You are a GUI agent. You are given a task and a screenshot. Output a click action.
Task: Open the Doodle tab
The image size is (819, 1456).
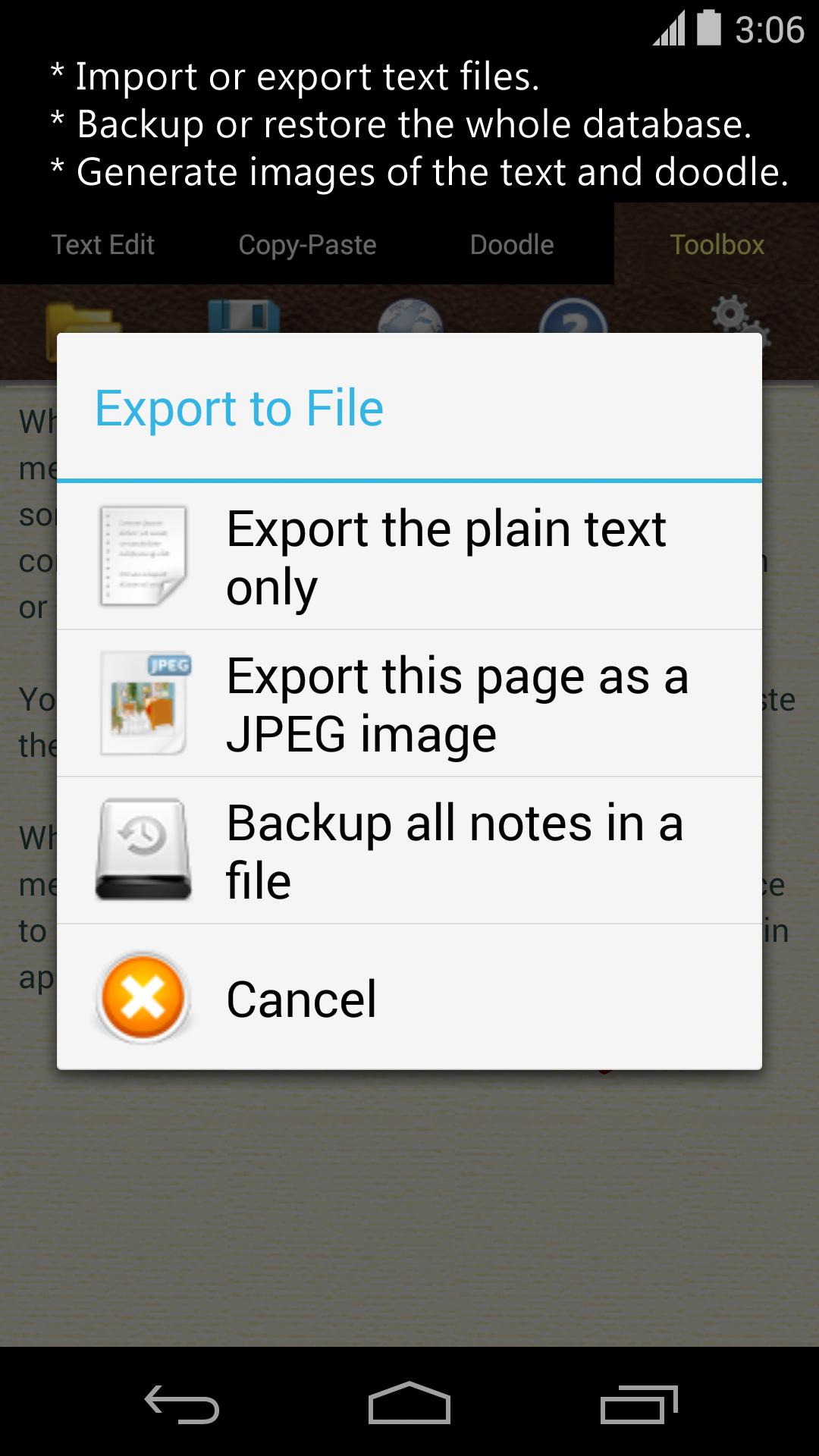(x=512, y=244)
